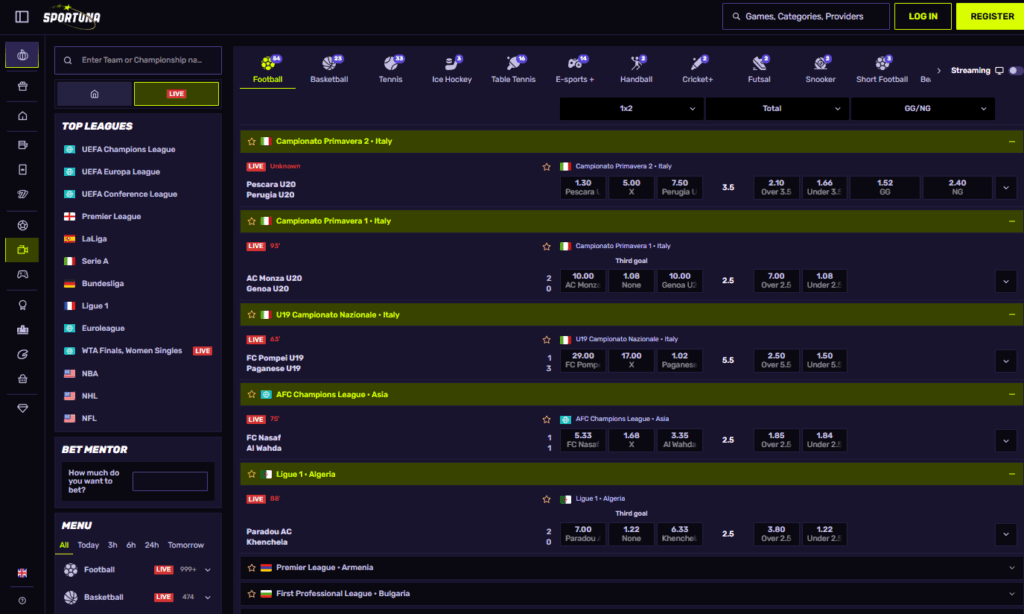
Task: Open the 1x2 market dropdown
Action: pos(631,108)
